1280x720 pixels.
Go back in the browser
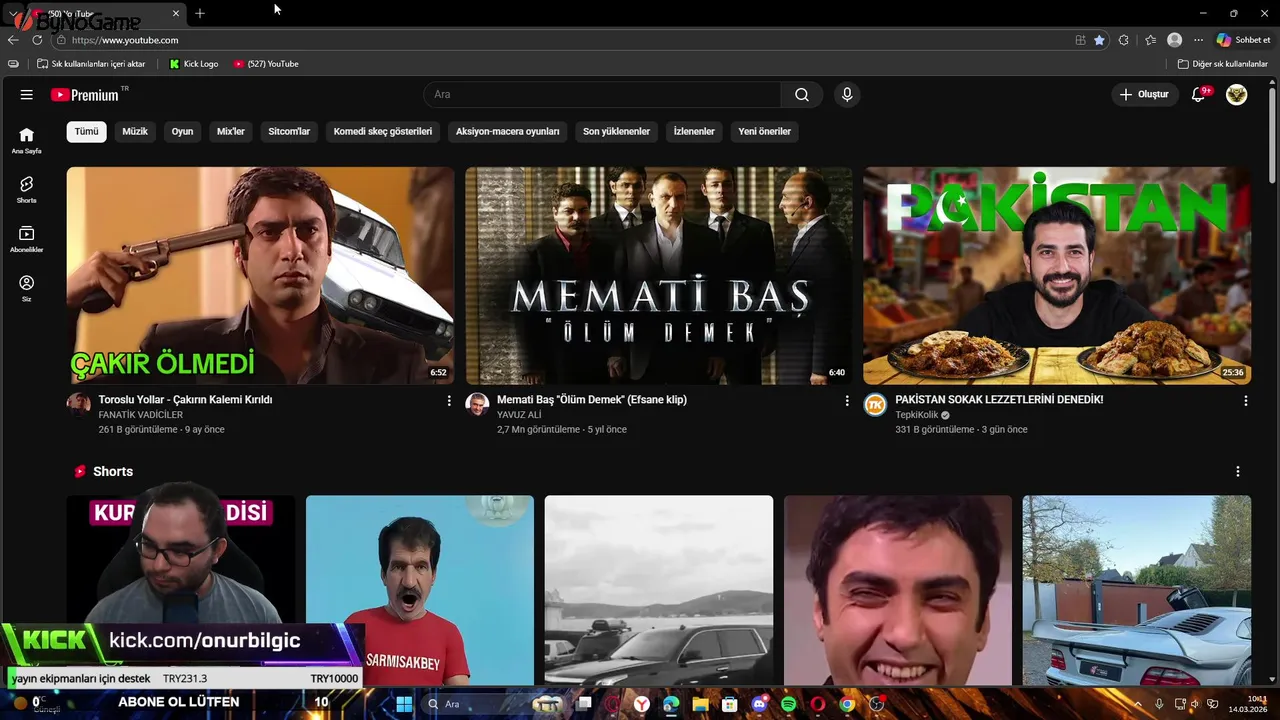coord(13,40)
